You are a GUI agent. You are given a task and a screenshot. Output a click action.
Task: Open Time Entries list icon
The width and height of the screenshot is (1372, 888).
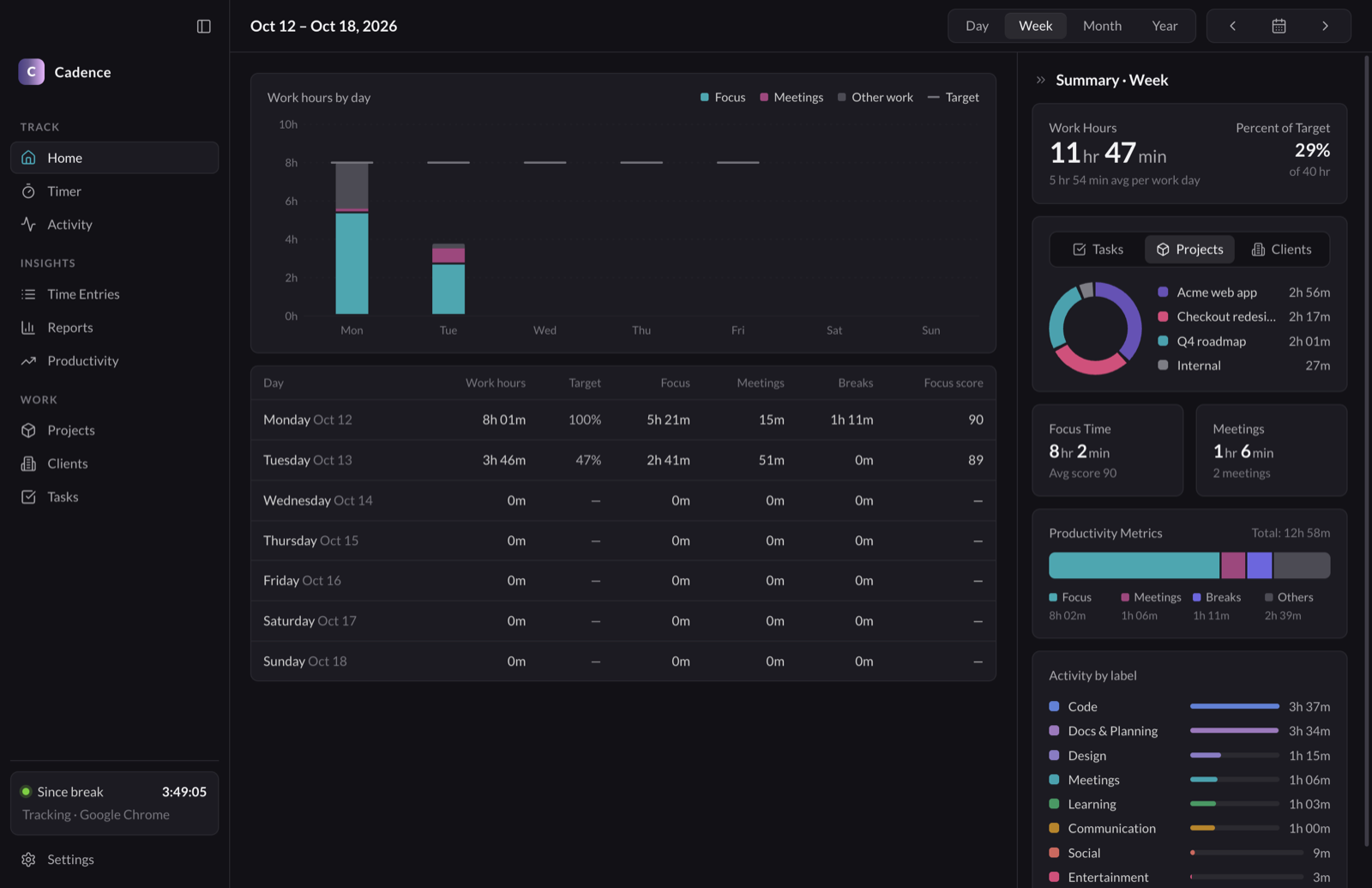click(x=28, y=294)
